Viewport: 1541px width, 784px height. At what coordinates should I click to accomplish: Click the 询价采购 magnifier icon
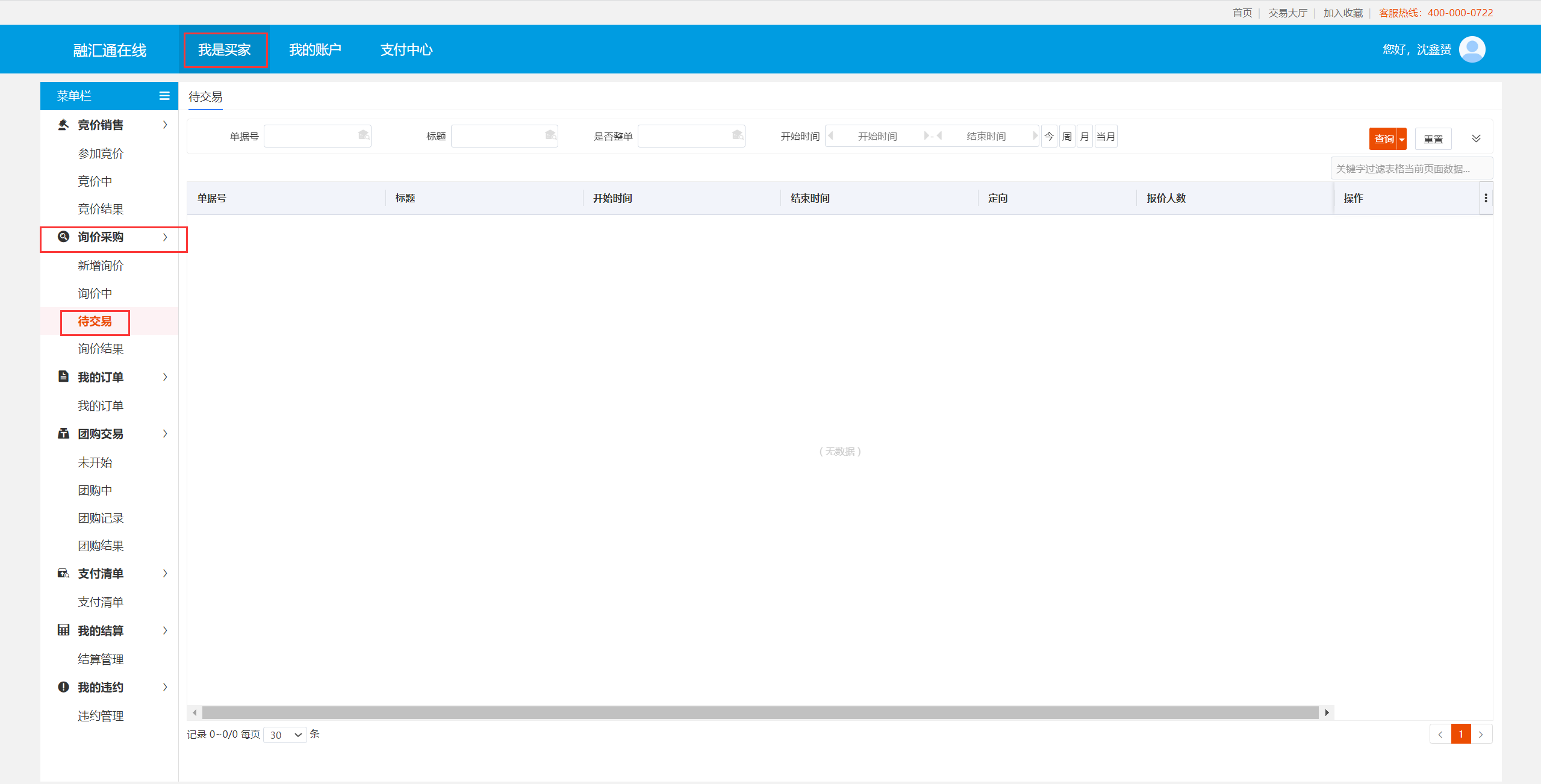[x=63, y=237]
